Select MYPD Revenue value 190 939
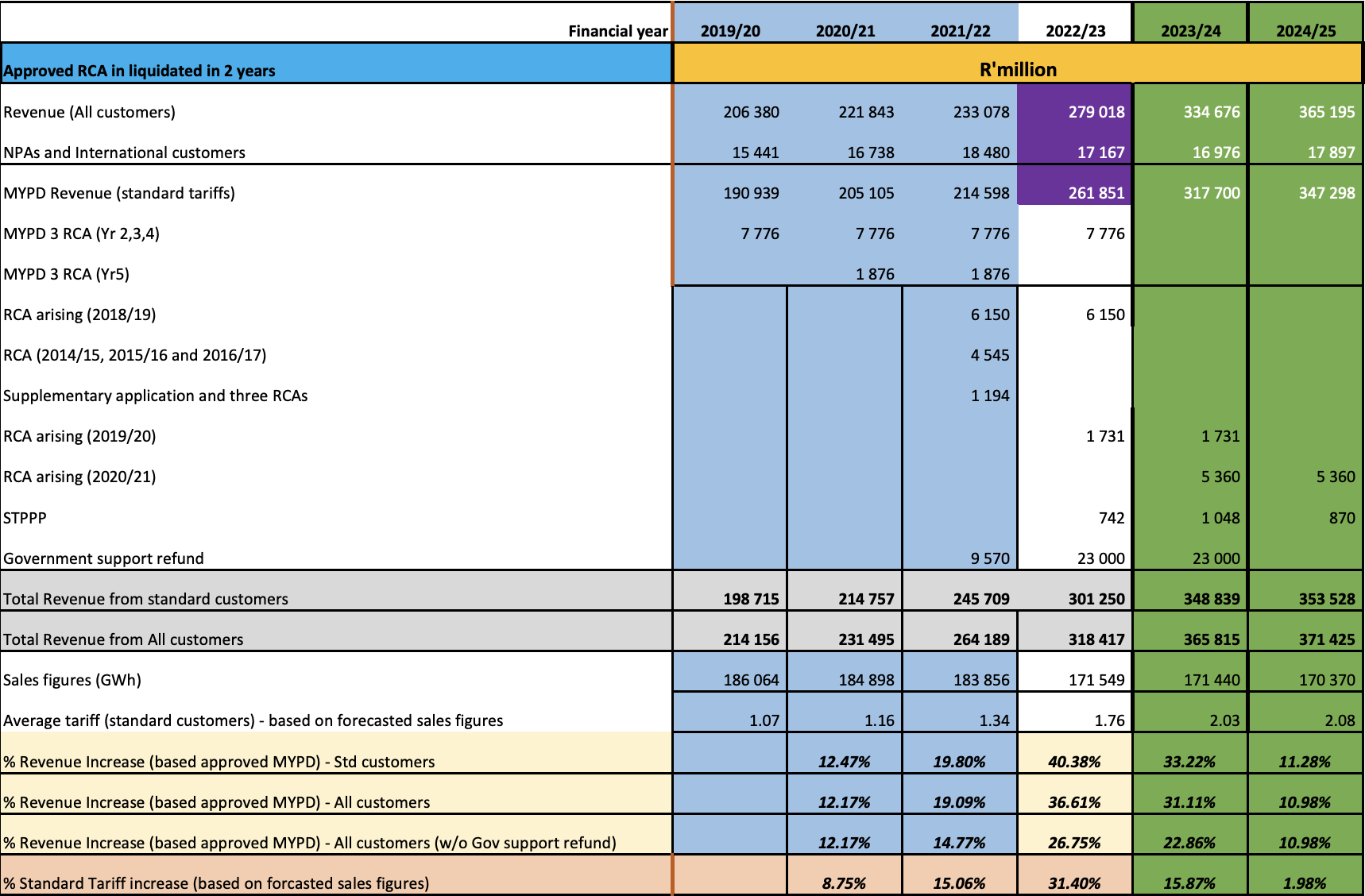Image resolution: width=1365 pixels, height=896 pixels. tap(750, 193)
